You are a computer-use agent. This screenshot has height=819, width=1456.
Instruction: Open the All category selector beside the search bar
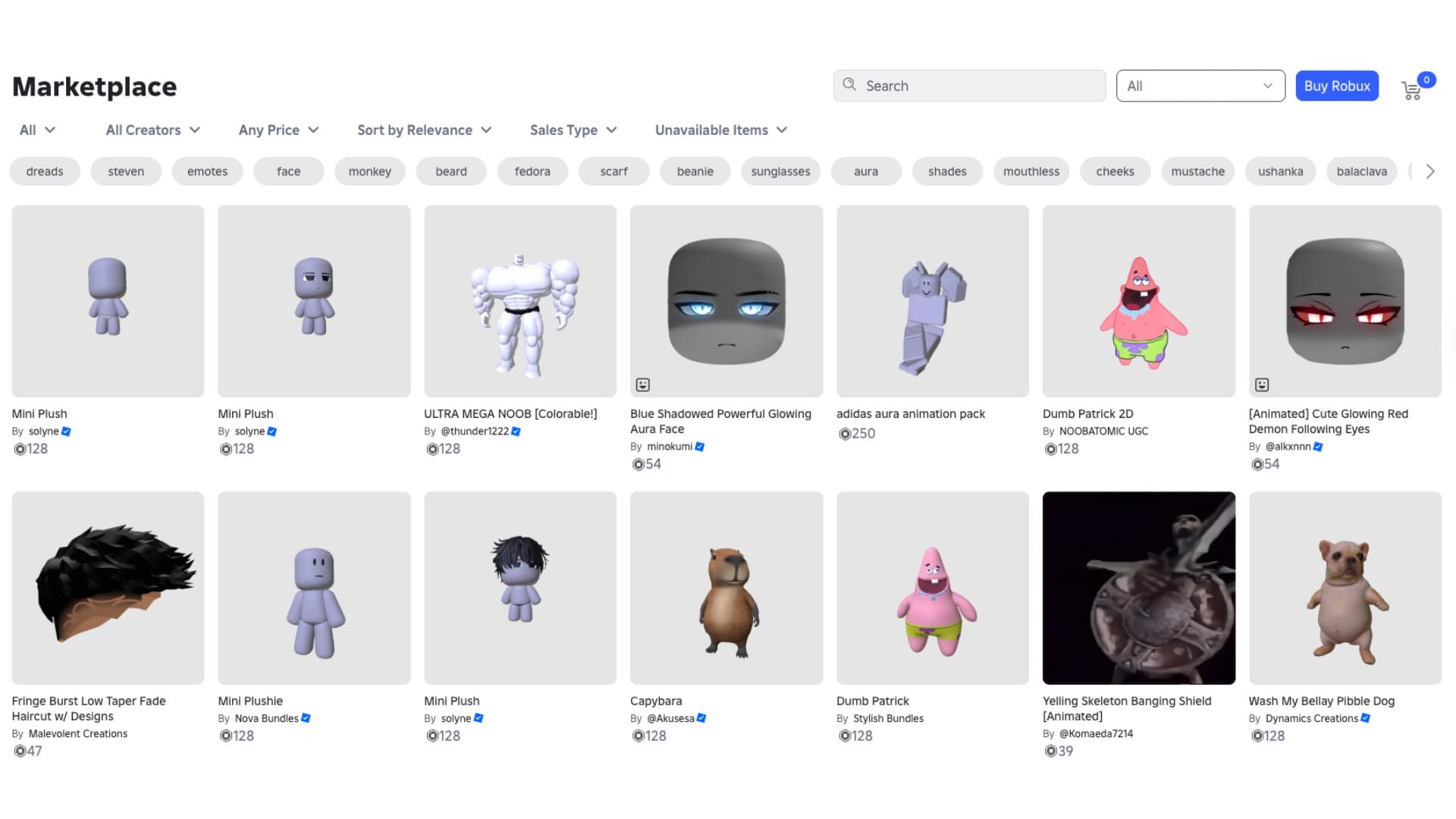(x=1199, y=86)
